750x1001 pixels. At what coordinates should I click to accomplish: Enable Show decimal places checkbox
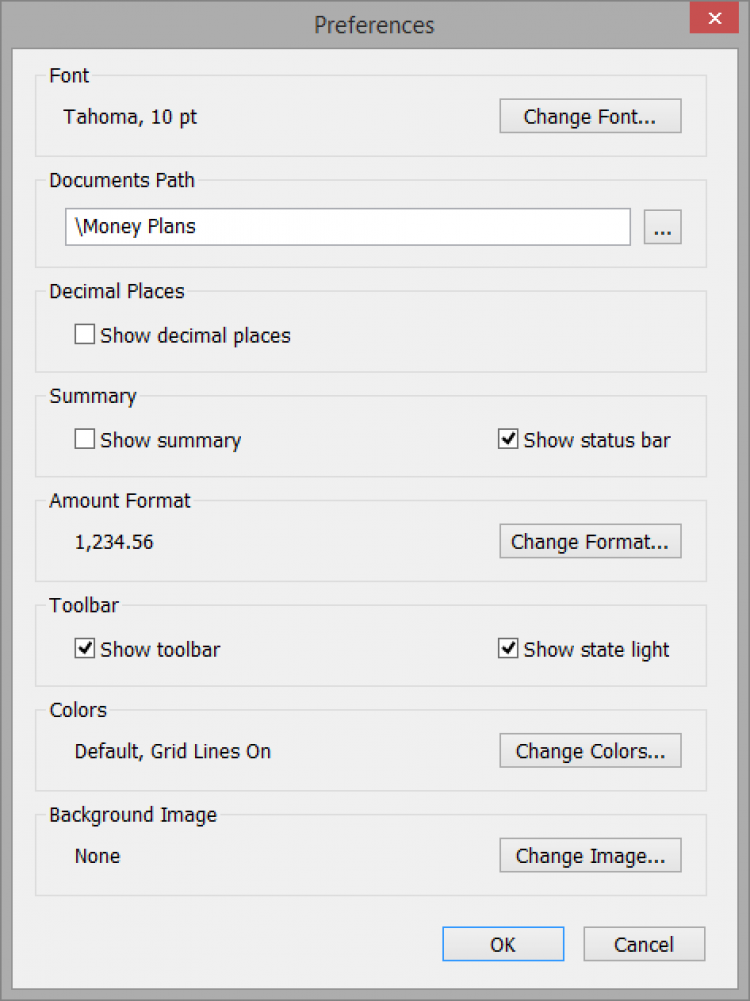click(x=85, y=335)
